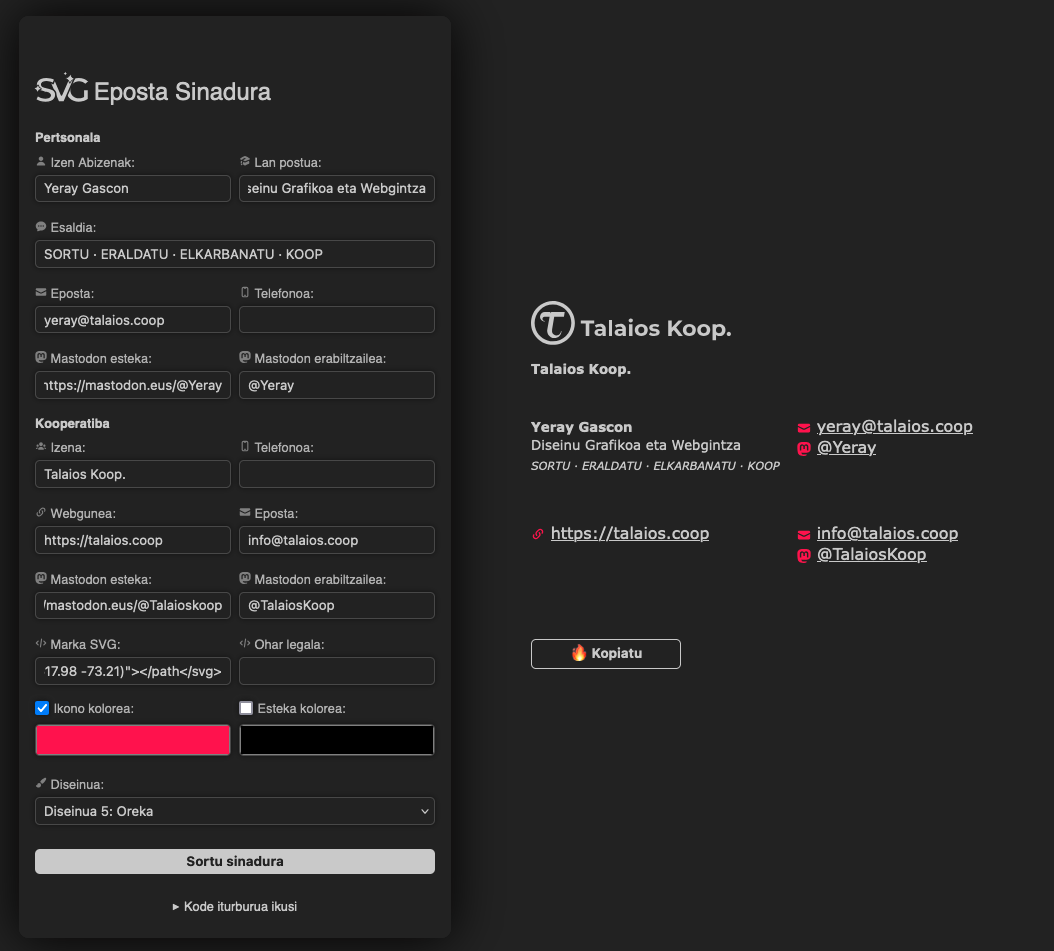This screenshot has height=951, width=1054.
Task: Click the Kopiatu copy button
Action: point(605,654)
